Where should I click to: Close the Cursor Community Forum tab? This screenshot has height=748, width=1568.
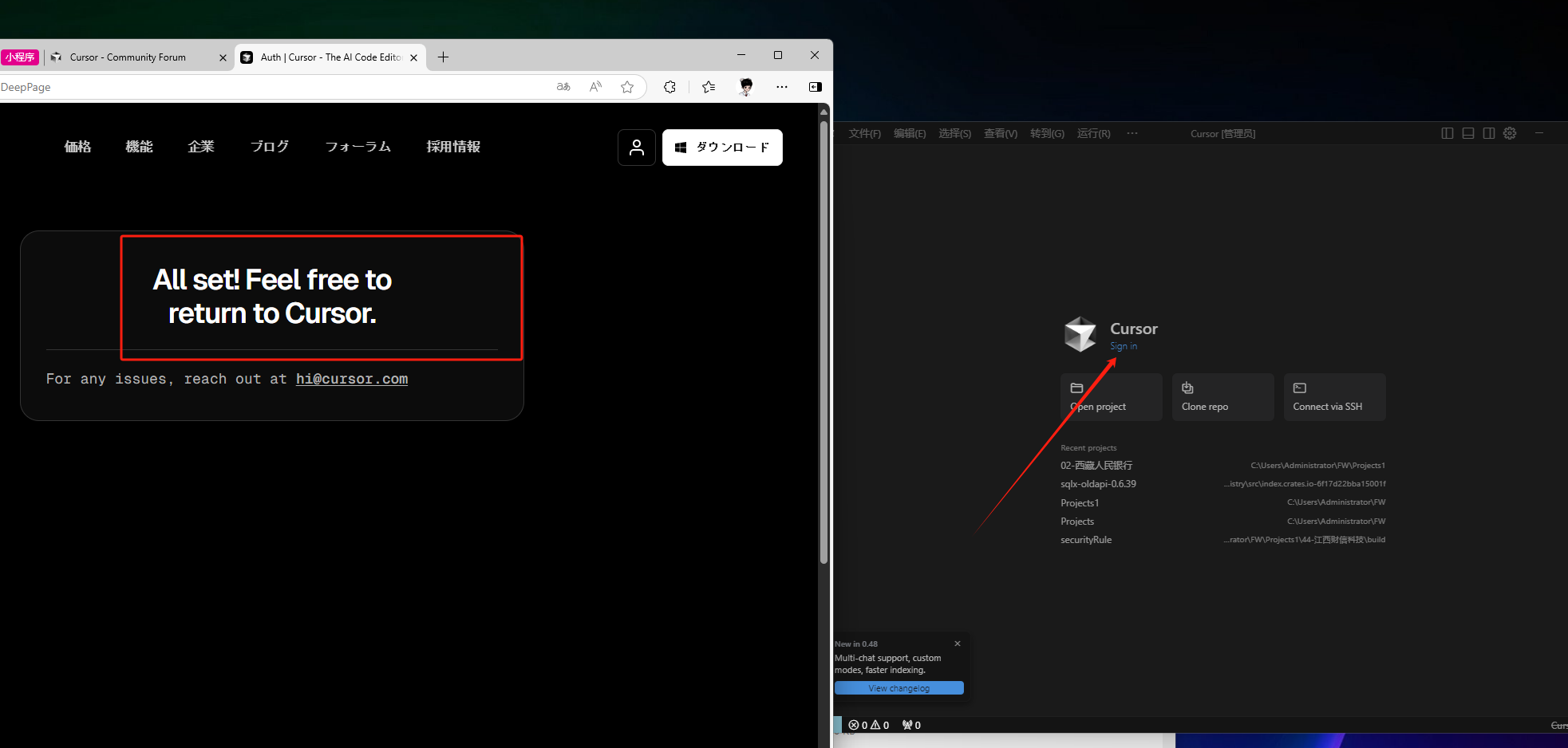[223, 57]
